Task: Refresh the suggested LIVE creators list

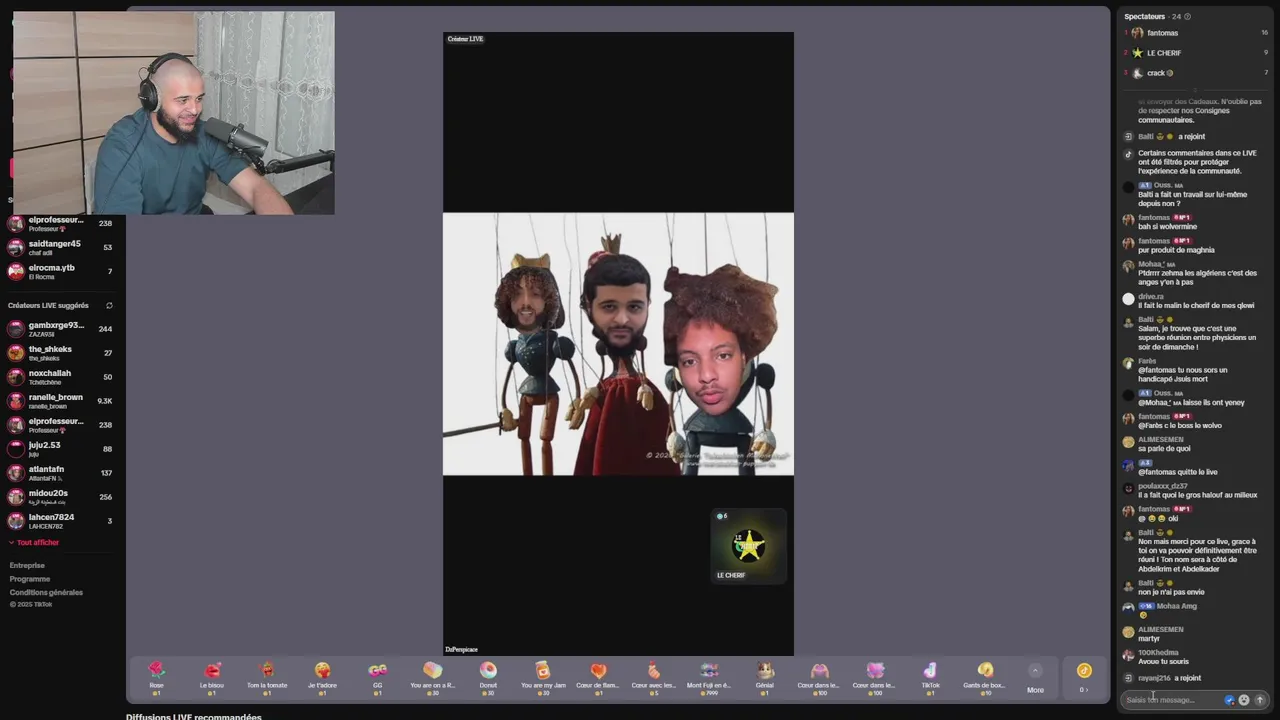Action: (109, 306)
